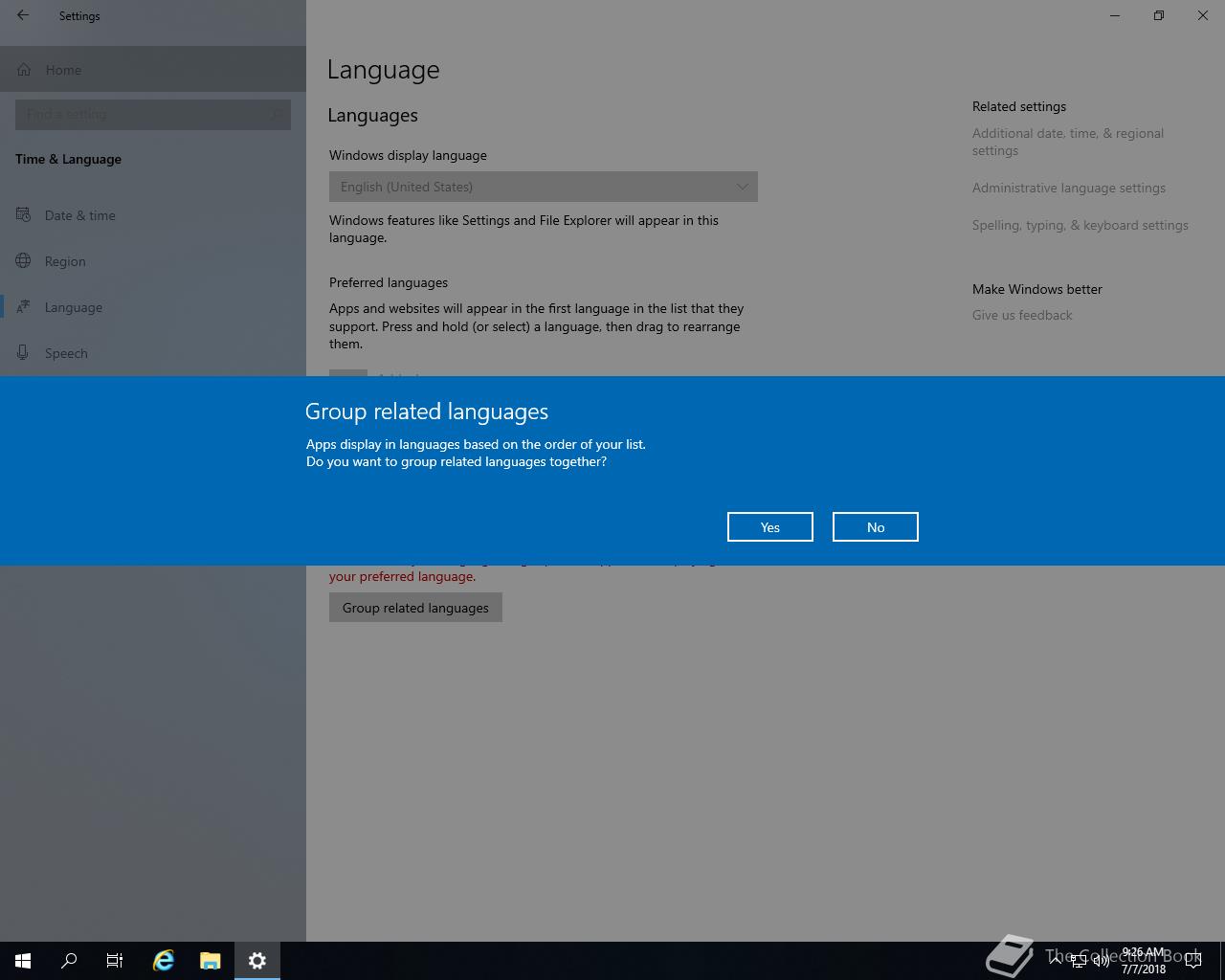This screenshot has width=1225, height=980.
Task: Click the Date & time calendar icon
Action: [24, 215]
